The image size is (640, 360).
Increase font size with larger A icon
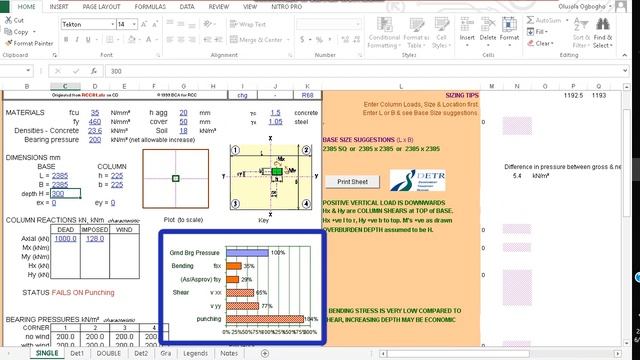pyautogui.click(x=144, y=24)
